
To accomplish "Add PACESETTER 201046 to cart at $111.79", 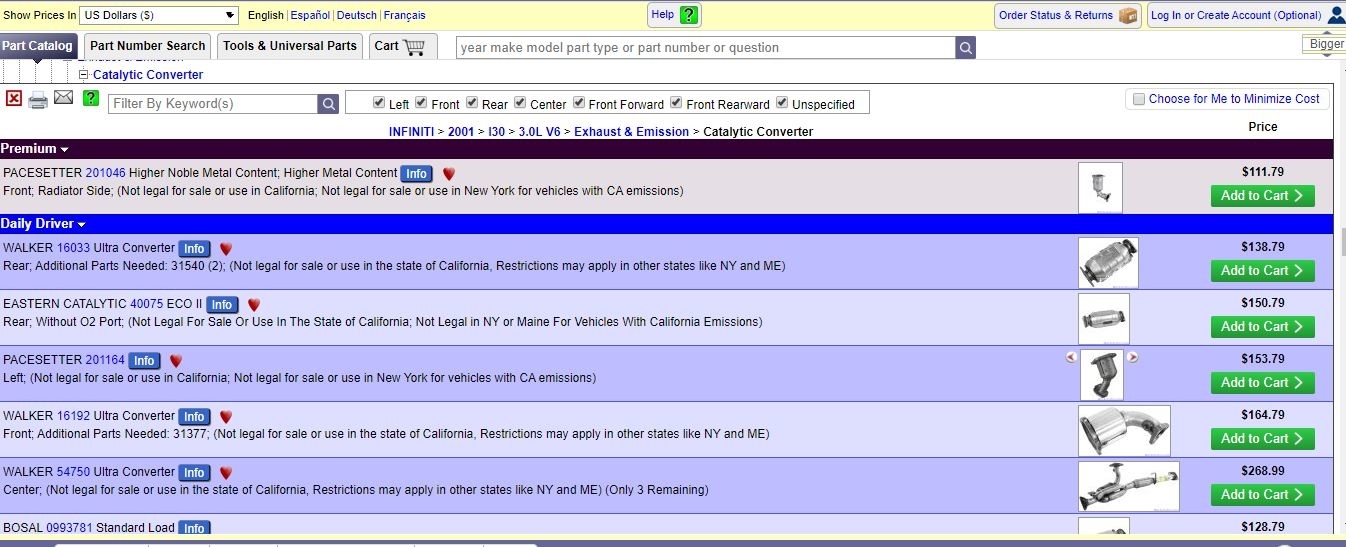I will click(1262, 196).
